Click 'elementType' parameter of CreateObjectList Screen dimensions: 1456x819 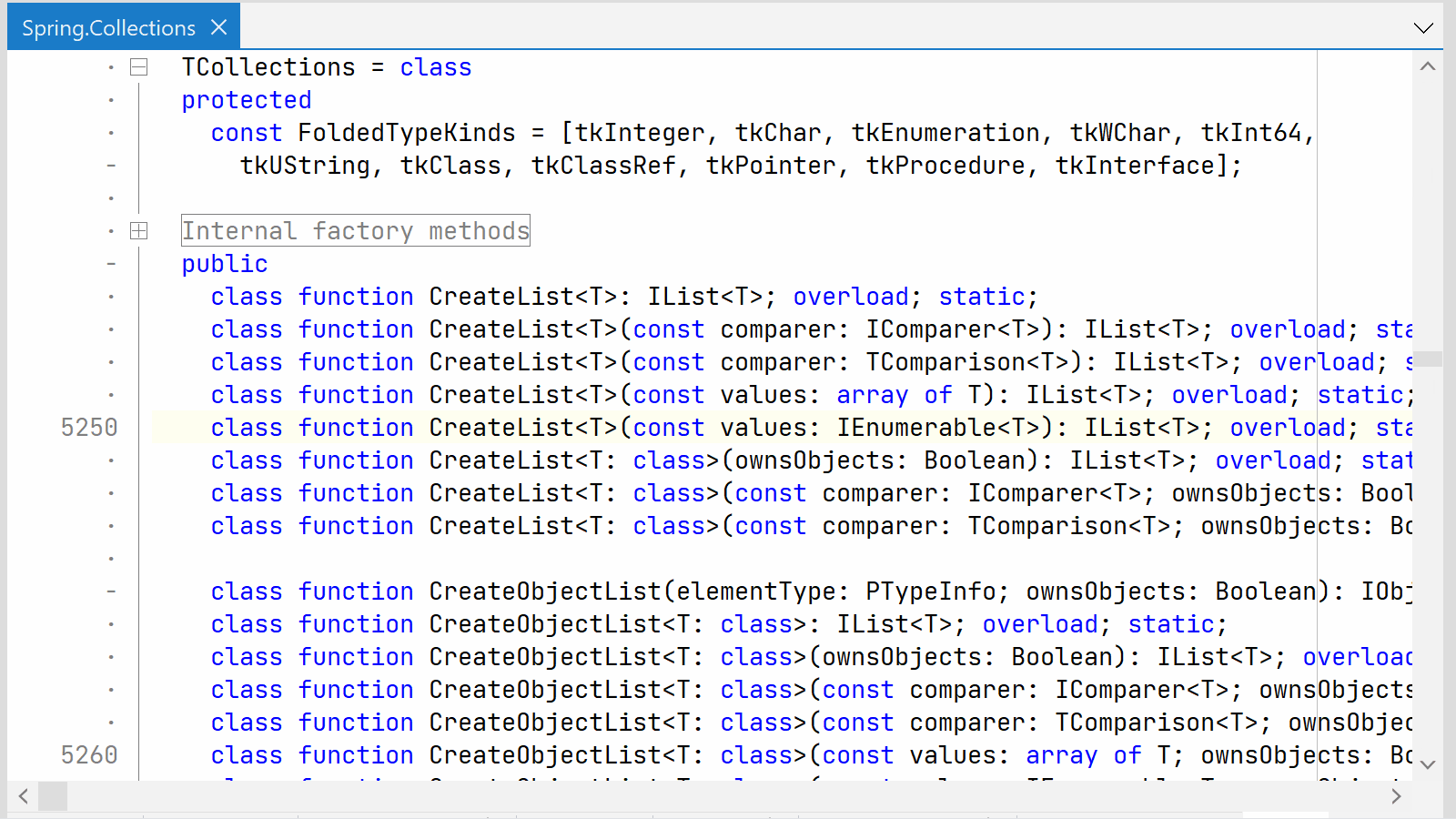[756, 591]
